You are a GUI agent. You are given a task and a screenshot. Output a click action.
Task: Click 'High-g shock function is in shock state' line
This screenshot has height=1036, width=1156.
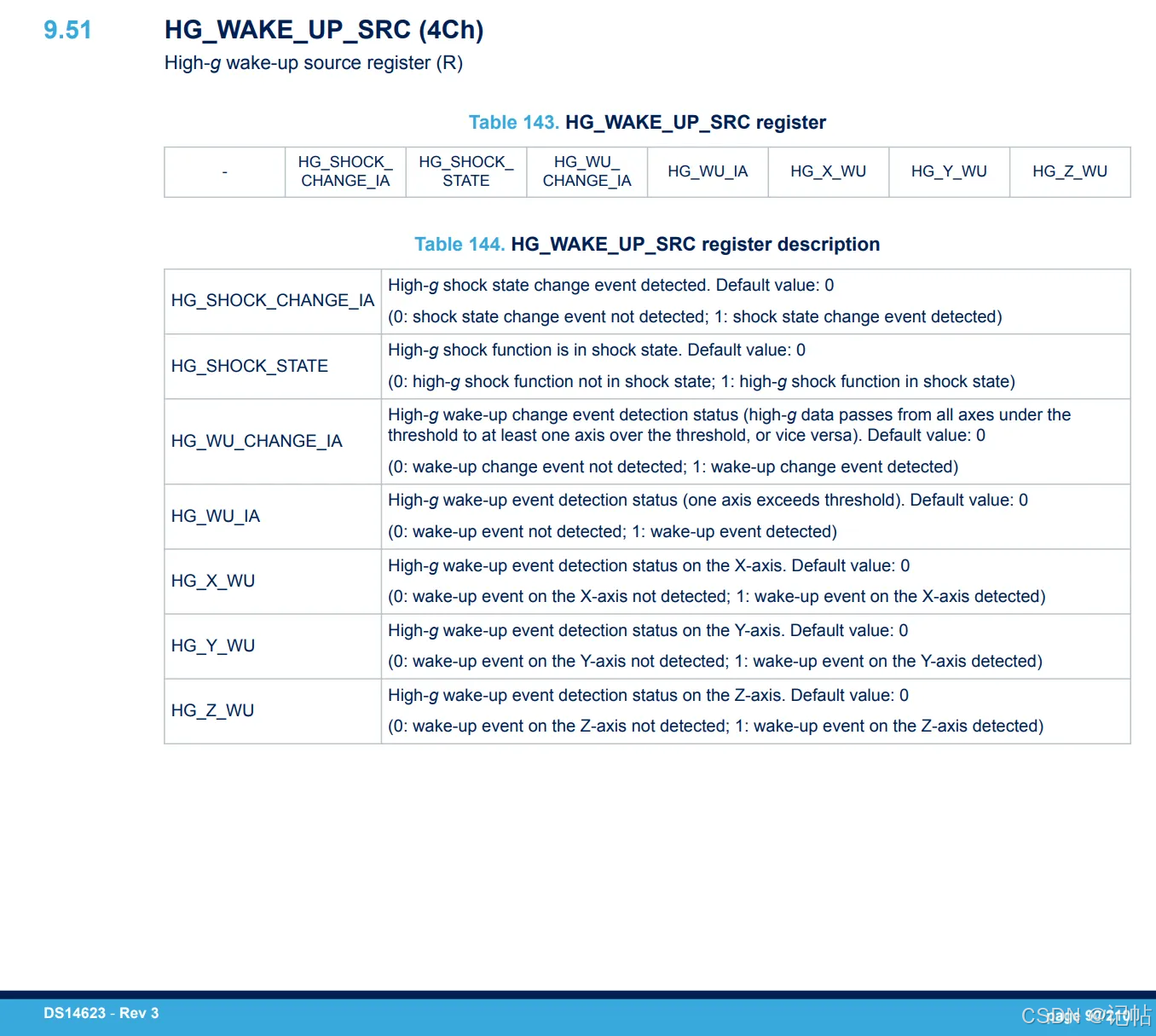point(597,350)
